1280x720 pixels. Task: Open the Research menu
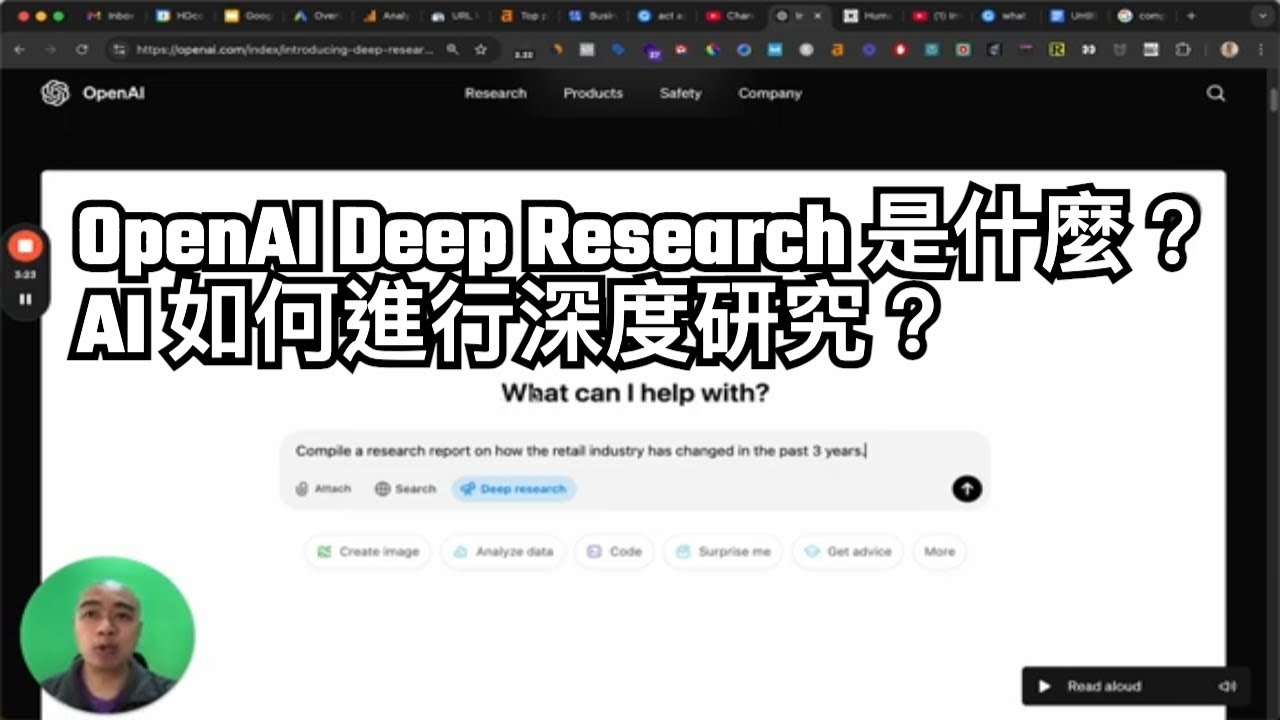coord(495,93)
